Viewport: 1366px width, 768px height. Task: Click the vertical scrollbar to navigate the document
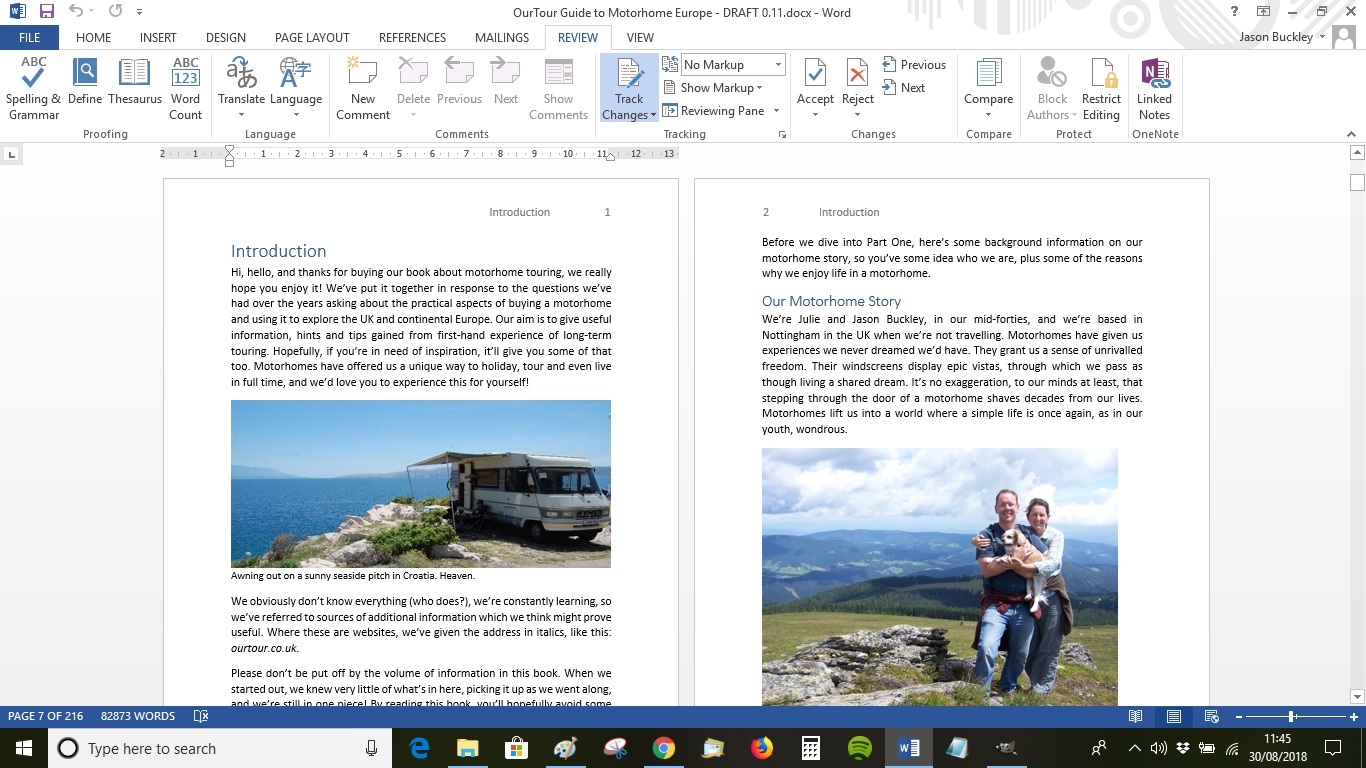click(1358, 400)
